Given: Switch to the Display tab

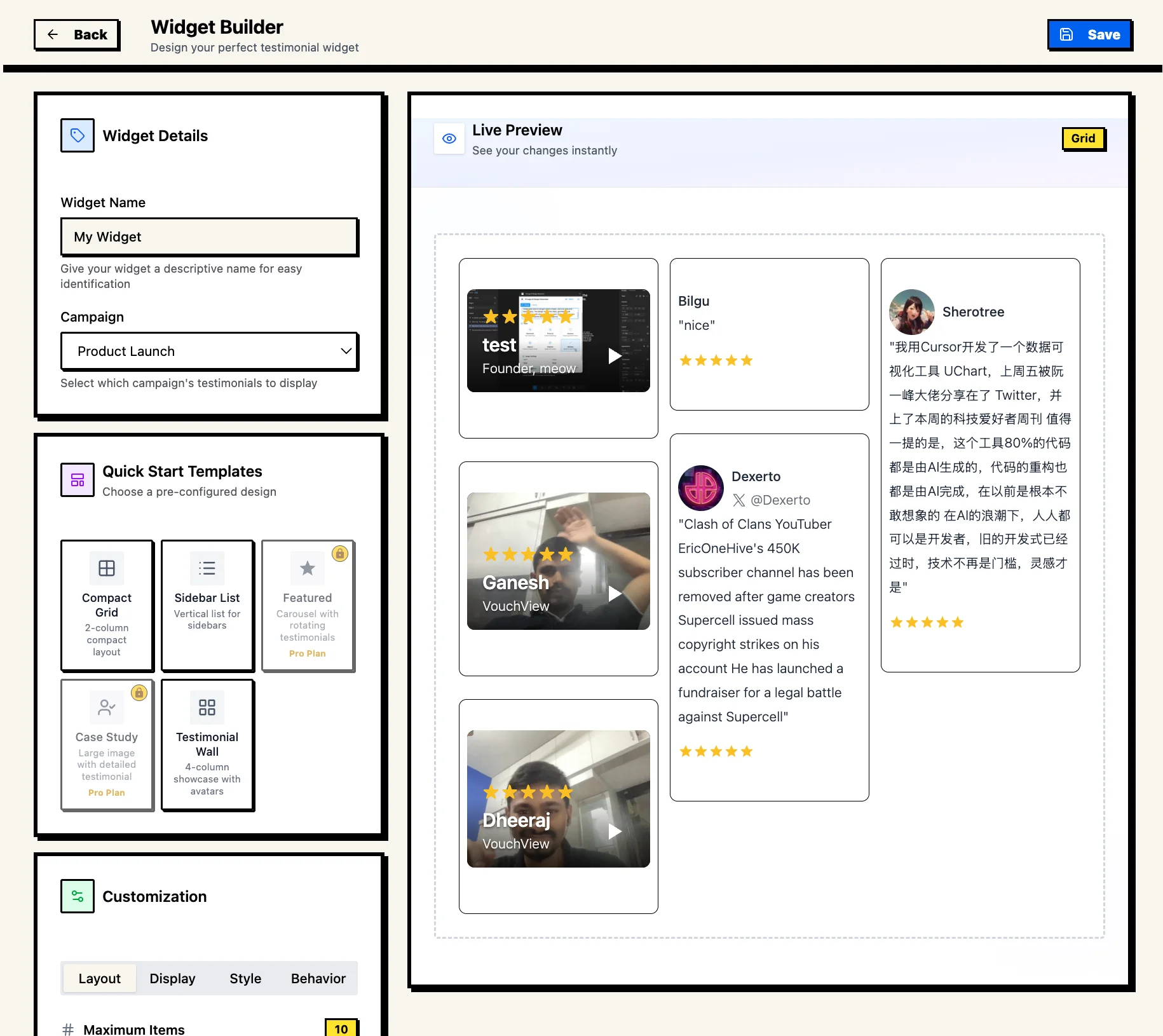Looking at the screenshot, I should [172, 978].
